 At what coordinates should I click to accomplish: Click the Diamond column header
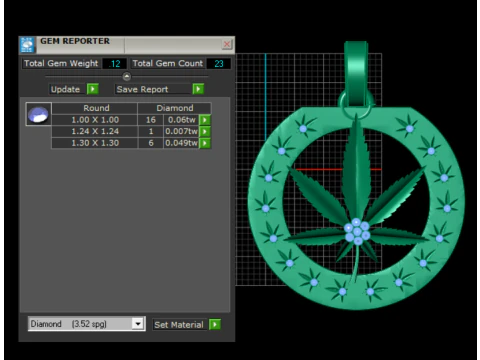point(174,108)
